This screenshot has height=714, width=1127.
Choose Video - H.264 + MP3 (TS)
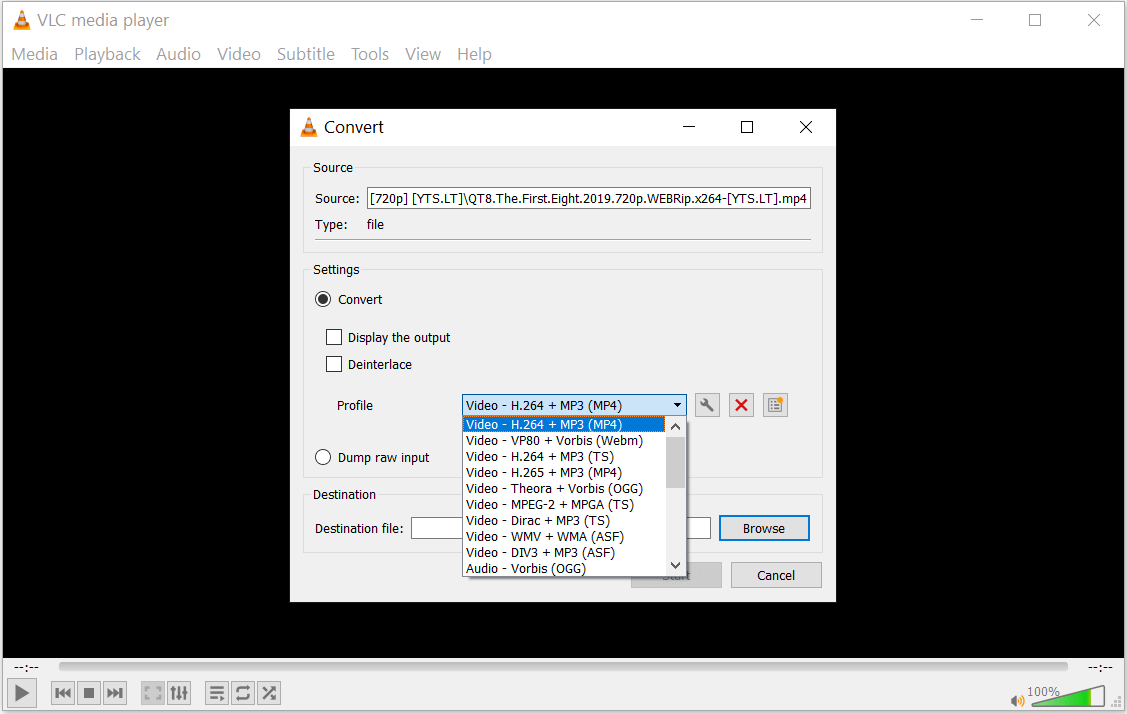pos(564,457)
